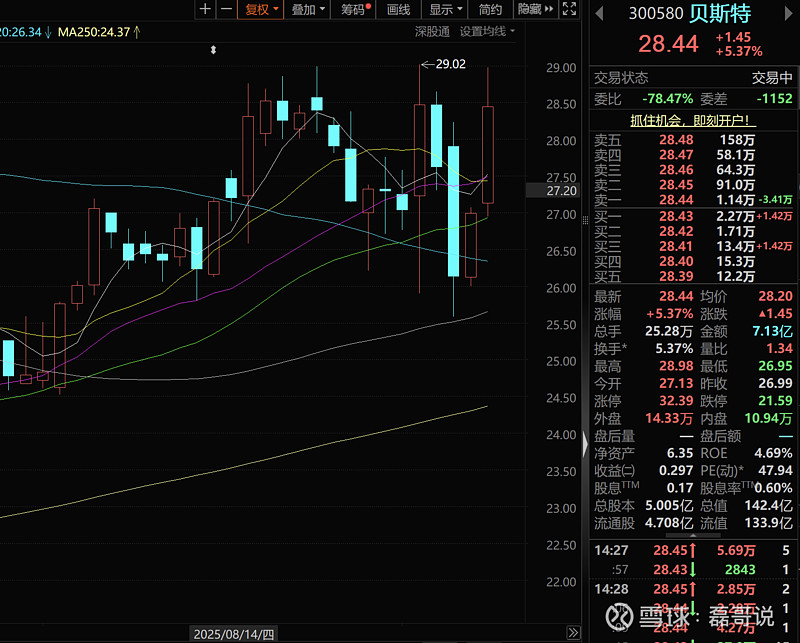
Task: Go to previous stock with left arrow
Action: click(x=600, y=14)
